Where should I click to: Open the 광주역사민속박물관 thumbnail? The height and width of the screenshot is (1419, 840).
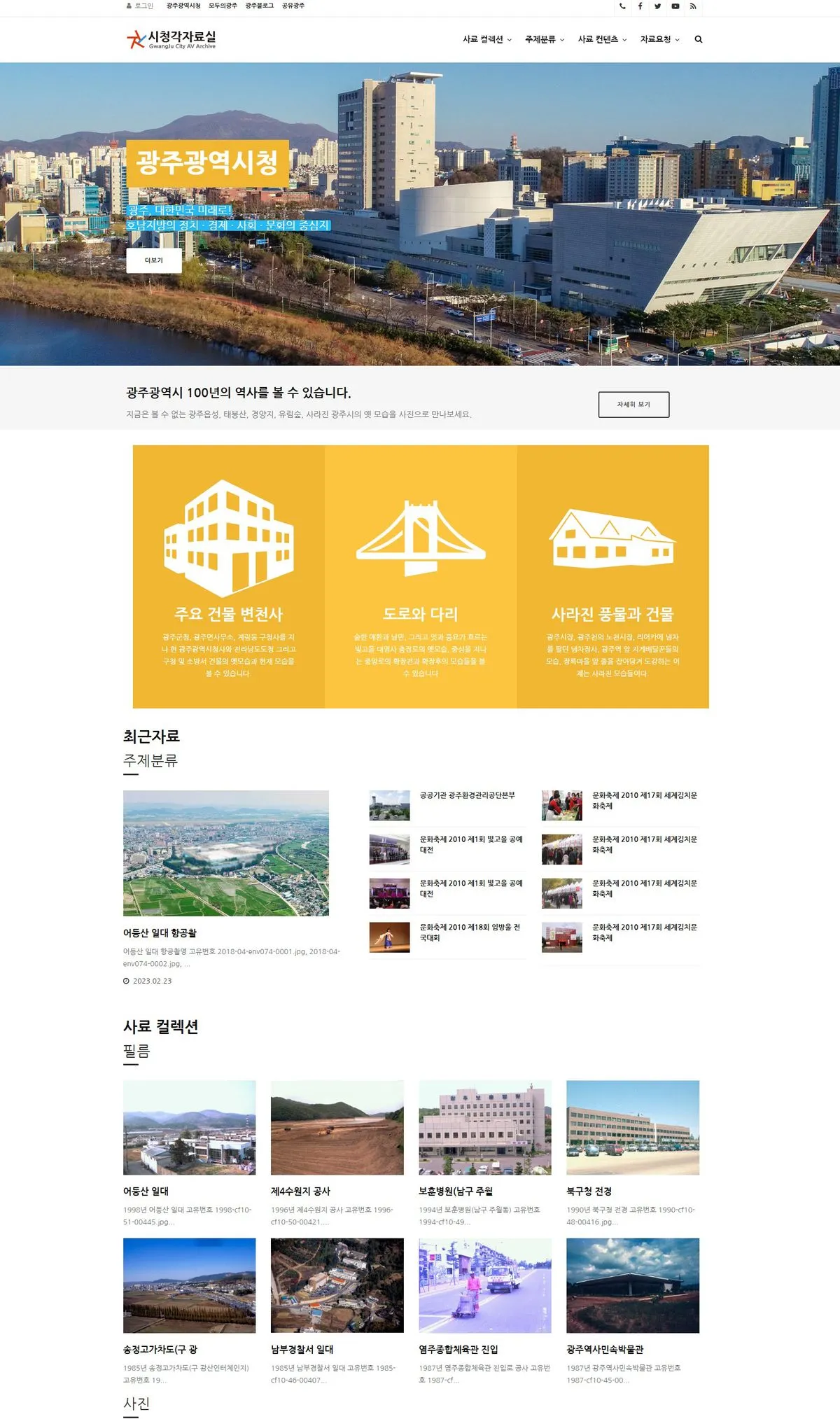[633, 1285]
